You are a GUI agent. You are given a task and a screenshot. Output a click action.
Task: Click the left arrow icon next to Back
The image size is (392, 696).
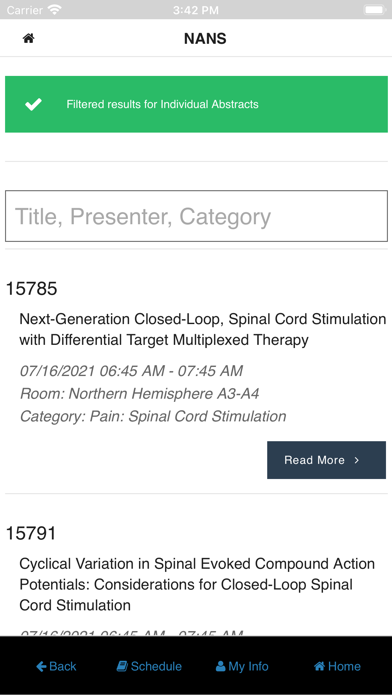click(41, 666)
